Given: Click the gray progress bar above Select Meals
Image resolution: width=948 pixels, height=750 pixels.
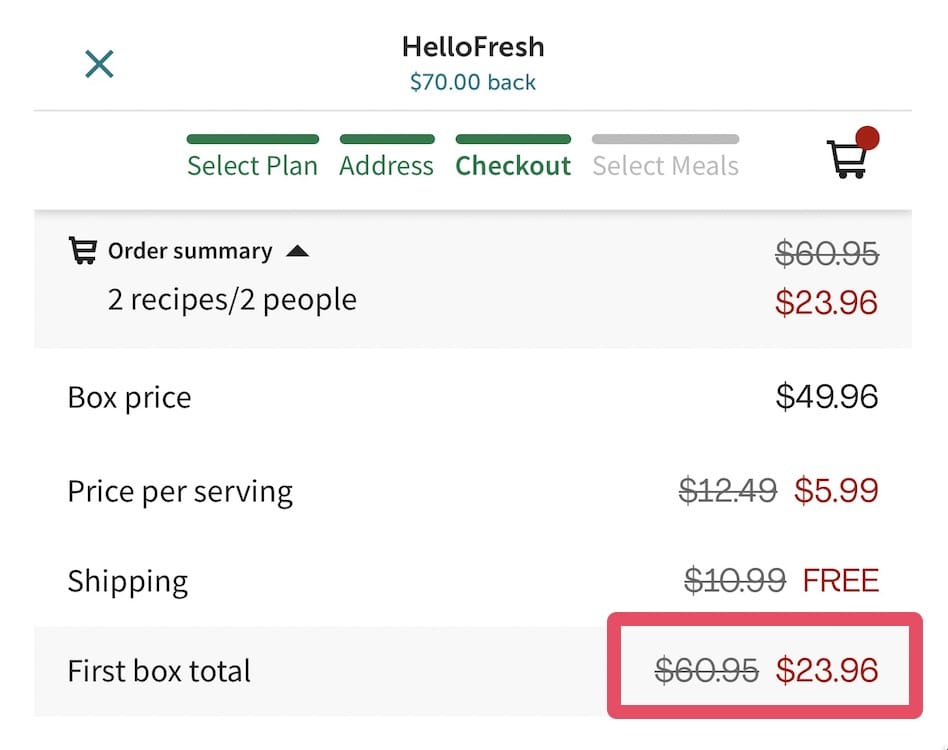Looking at the screenshot, I should click(x=665, y=139).
